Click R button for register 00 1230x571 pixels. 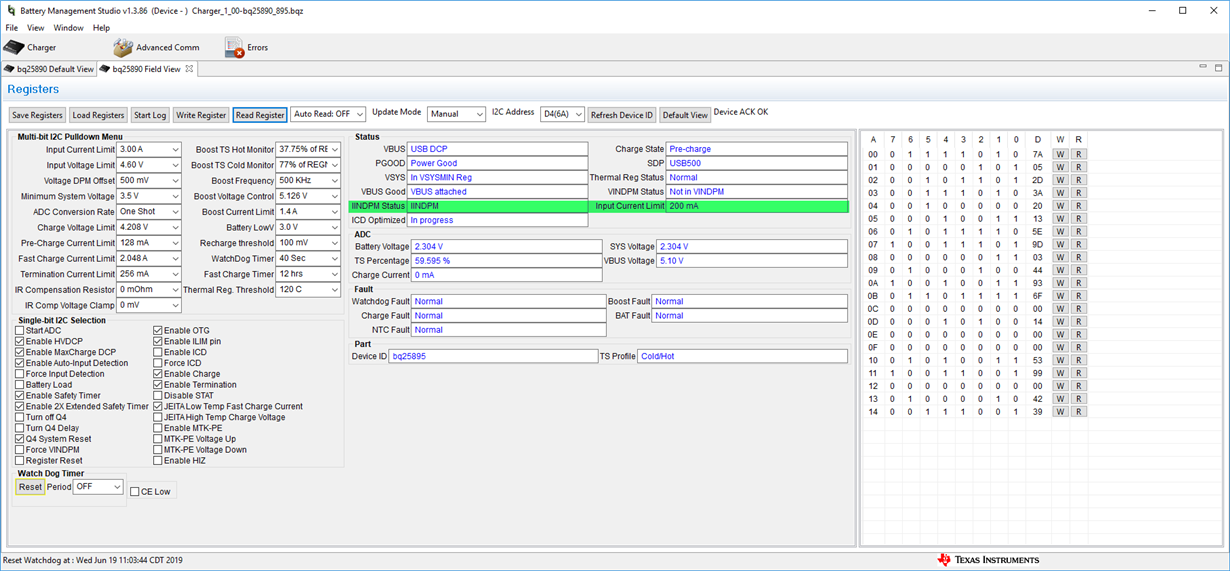1078,154
